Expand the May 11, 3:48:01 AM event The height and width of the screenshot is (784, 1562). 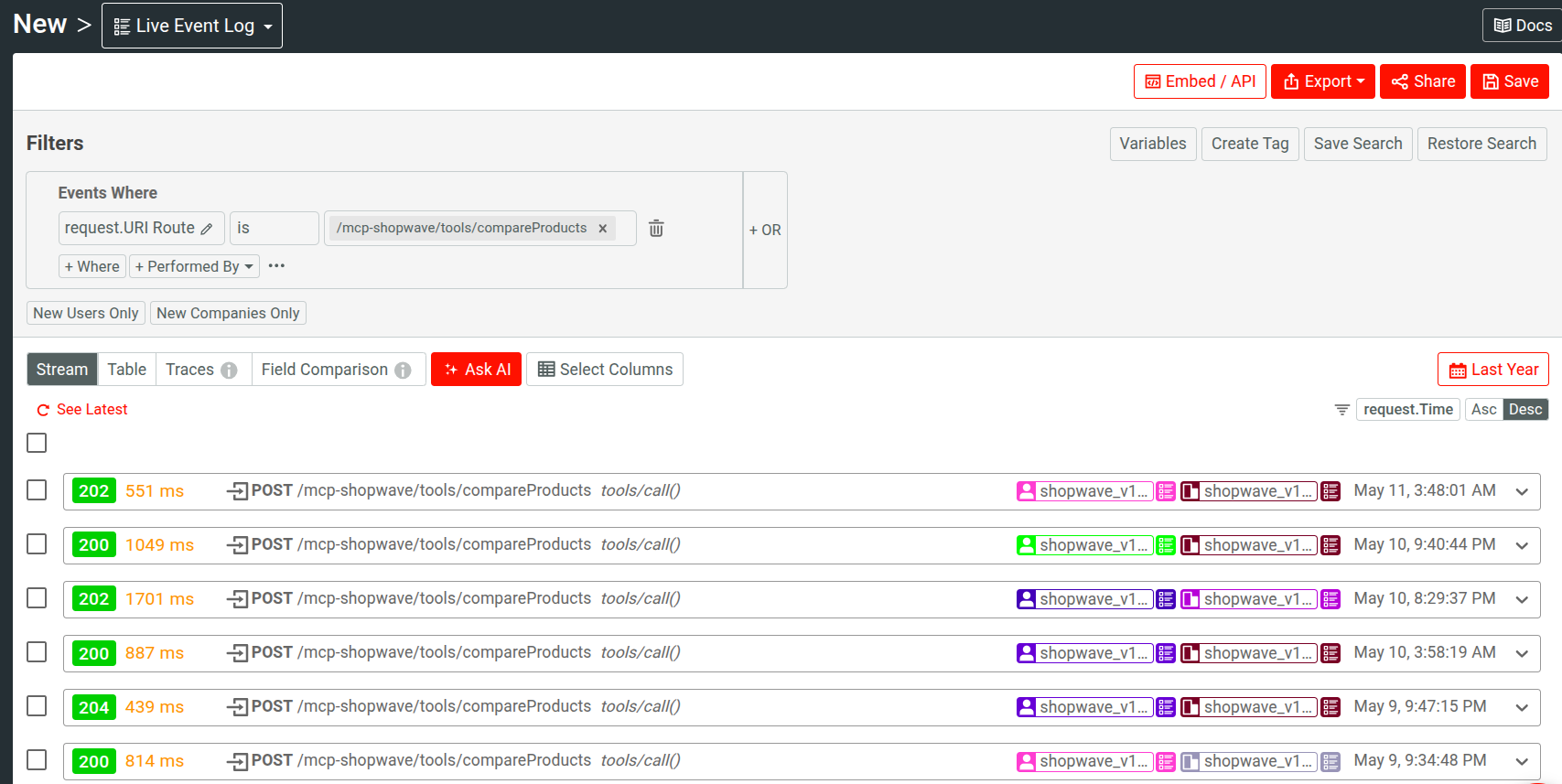[1522, 491]
